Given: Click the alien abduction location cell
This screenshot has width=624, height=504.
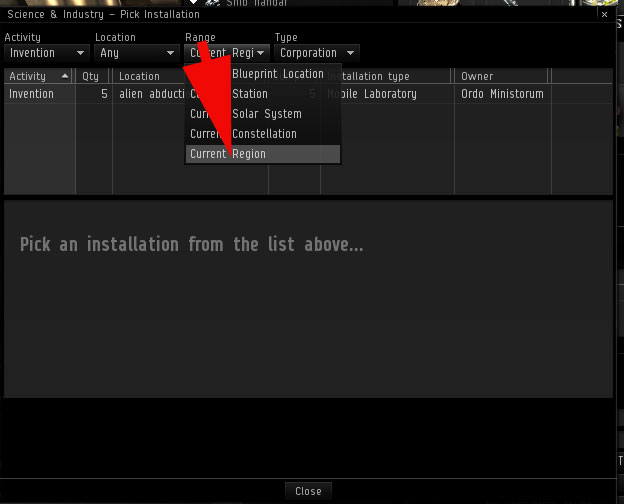Looking at the screenshot, I should pyautogui.click(x=150, y=94).
